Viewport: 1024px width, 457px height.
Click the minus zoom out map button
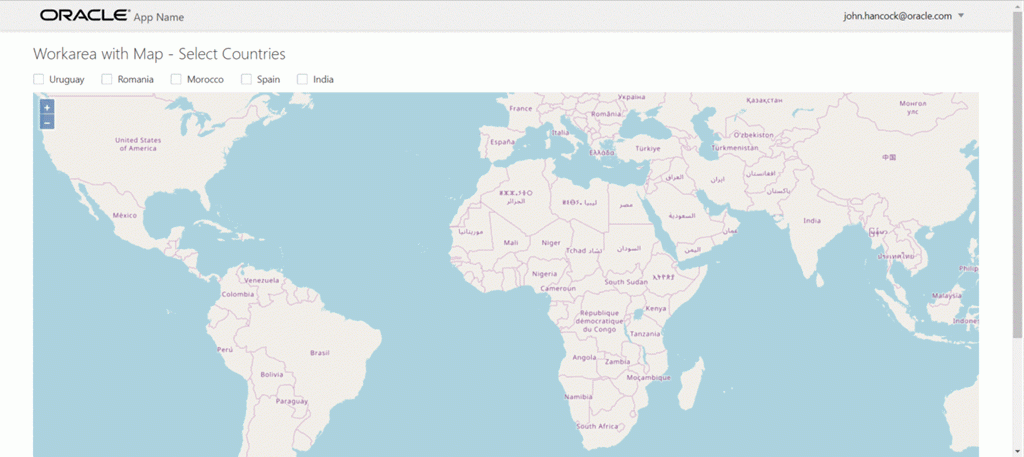(x=47, y=122)
